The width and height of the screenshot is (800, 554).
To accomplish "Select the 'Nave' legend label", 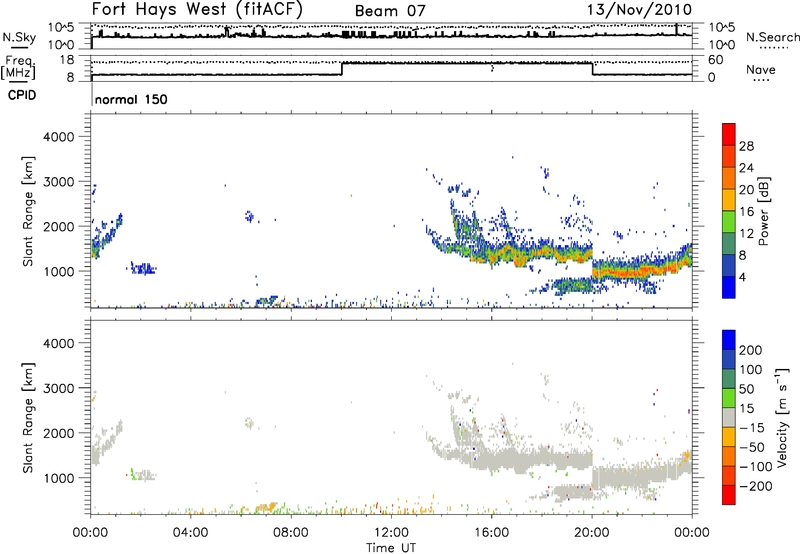I will click(761, 69).
